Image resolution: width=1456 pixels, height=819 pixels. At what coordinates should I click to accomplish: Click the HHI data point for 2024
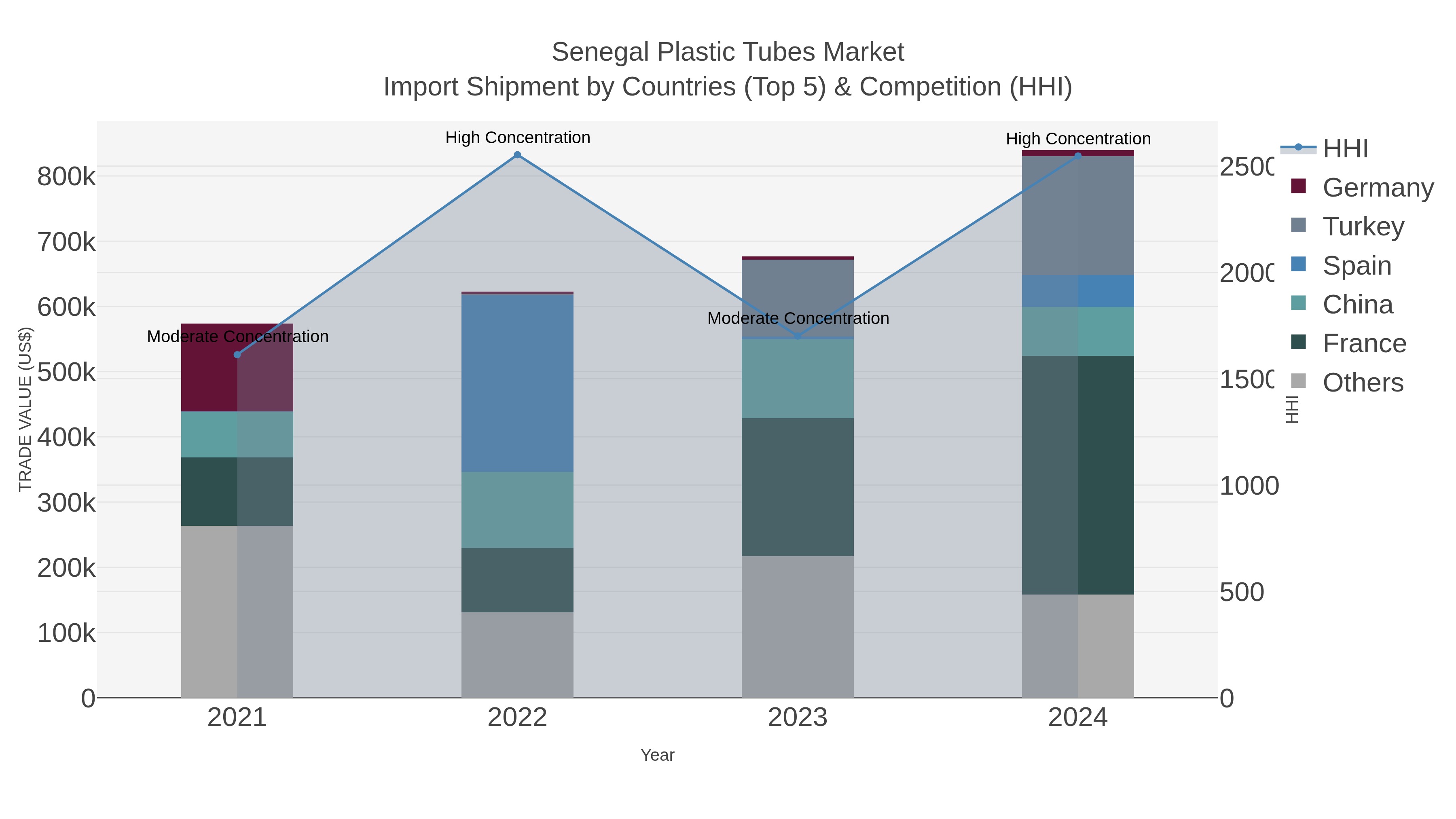coord(1078,156)
